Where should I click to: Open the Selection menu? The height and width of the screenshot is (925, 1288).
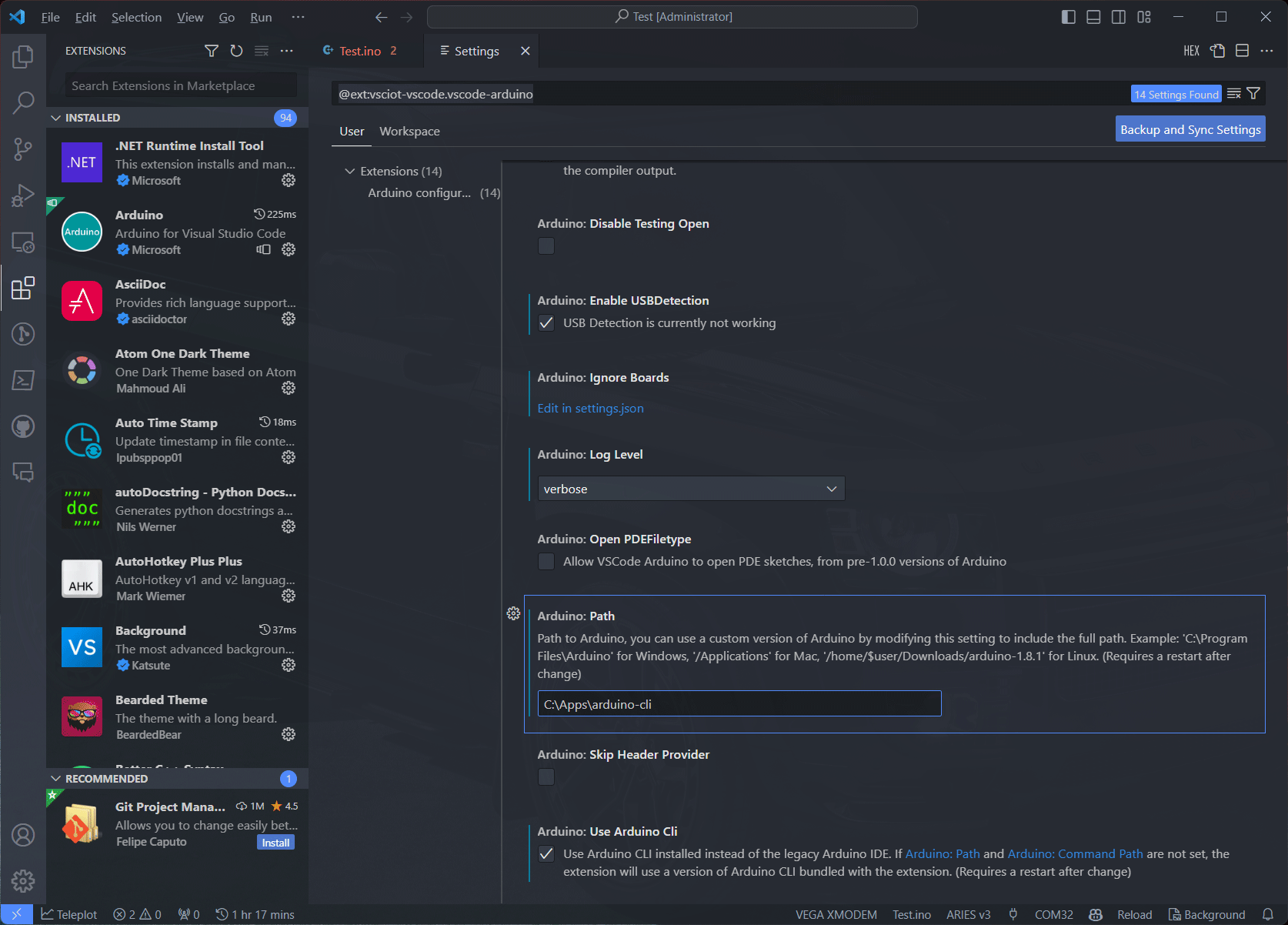[136, 17]
